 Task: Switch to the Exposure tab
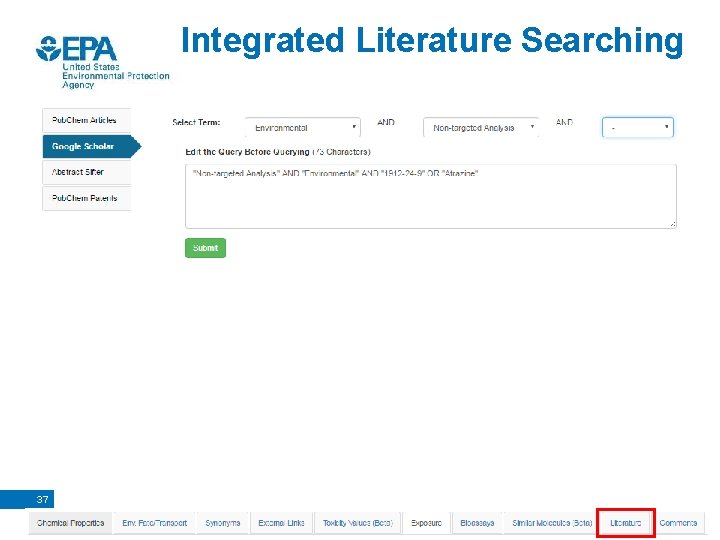[427, 523]
